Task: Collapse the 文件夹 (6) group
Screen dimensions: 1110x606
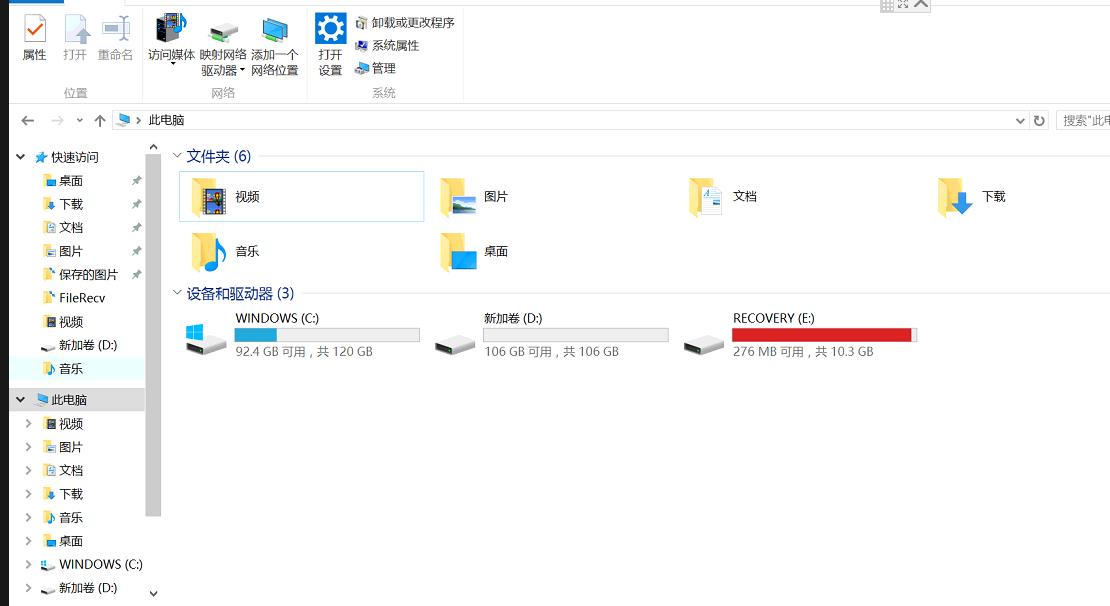Action: tap(177, 156)
